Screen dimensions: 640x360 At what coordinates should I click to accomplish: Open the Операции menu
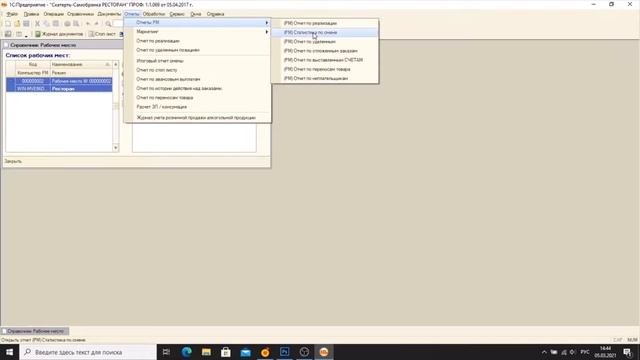(53, 14)
